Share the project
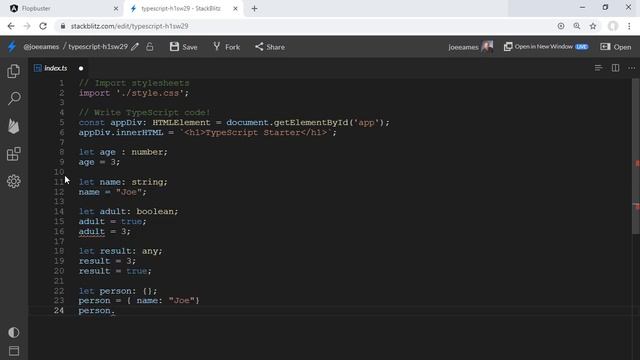Screen dimensions: 640x360 tap(270, 47)
